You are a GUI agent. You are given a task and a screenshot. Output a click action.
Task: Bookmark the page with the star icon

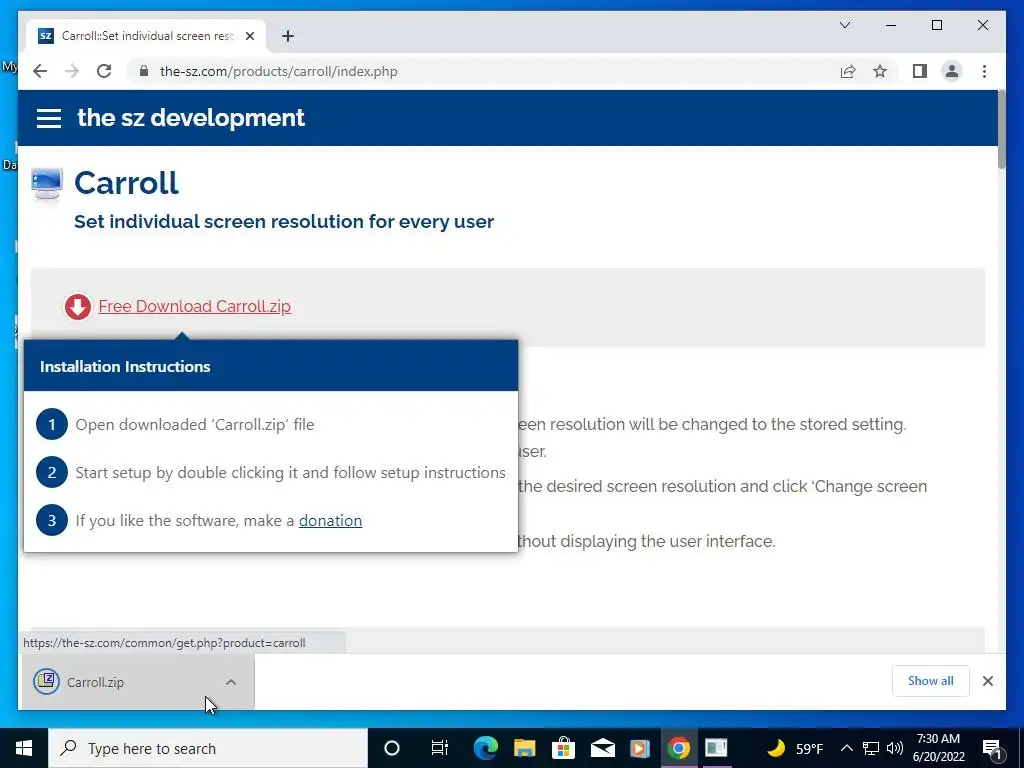[880, 71]
